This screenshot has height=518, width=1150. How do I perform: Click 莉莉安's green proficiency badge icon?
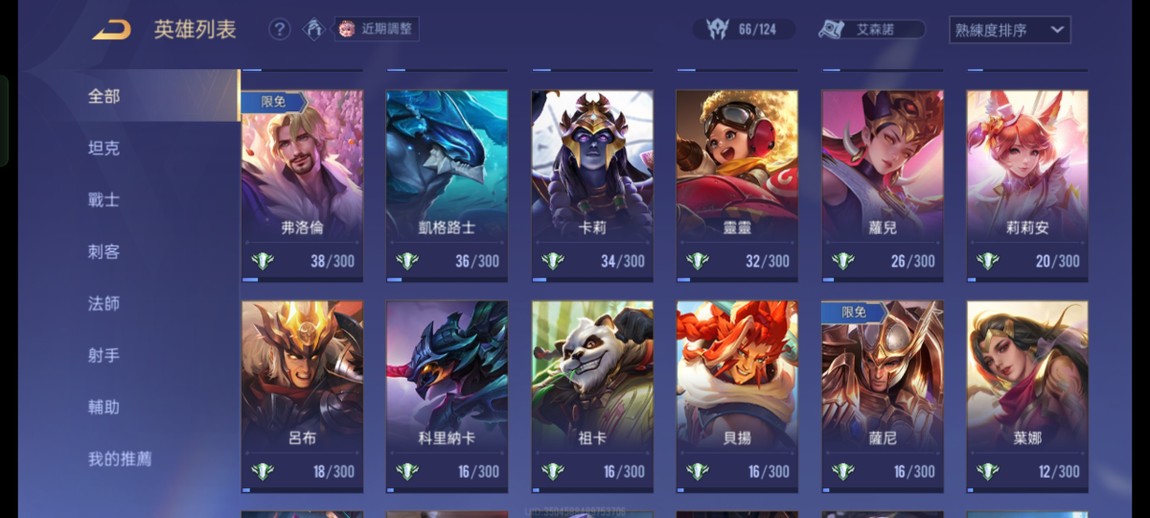click(987, 261)
